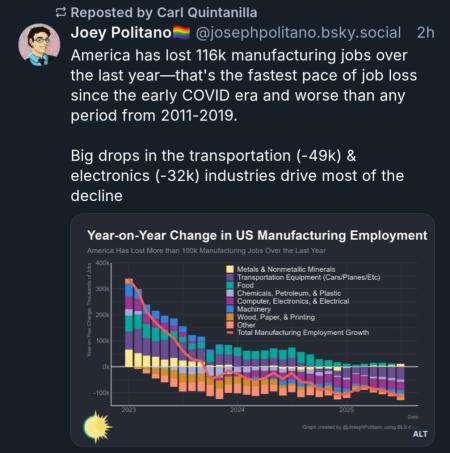450x453 pixels.
Task: Open Reposted by Carl Quintanilla link
Action: tap(164, 13)
